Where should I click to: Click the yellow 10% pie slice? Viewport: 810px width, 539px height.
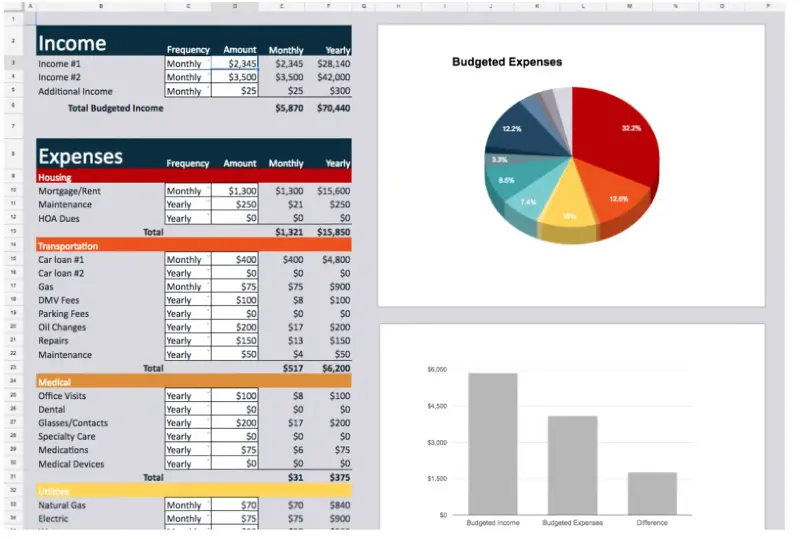pos(568,204)
